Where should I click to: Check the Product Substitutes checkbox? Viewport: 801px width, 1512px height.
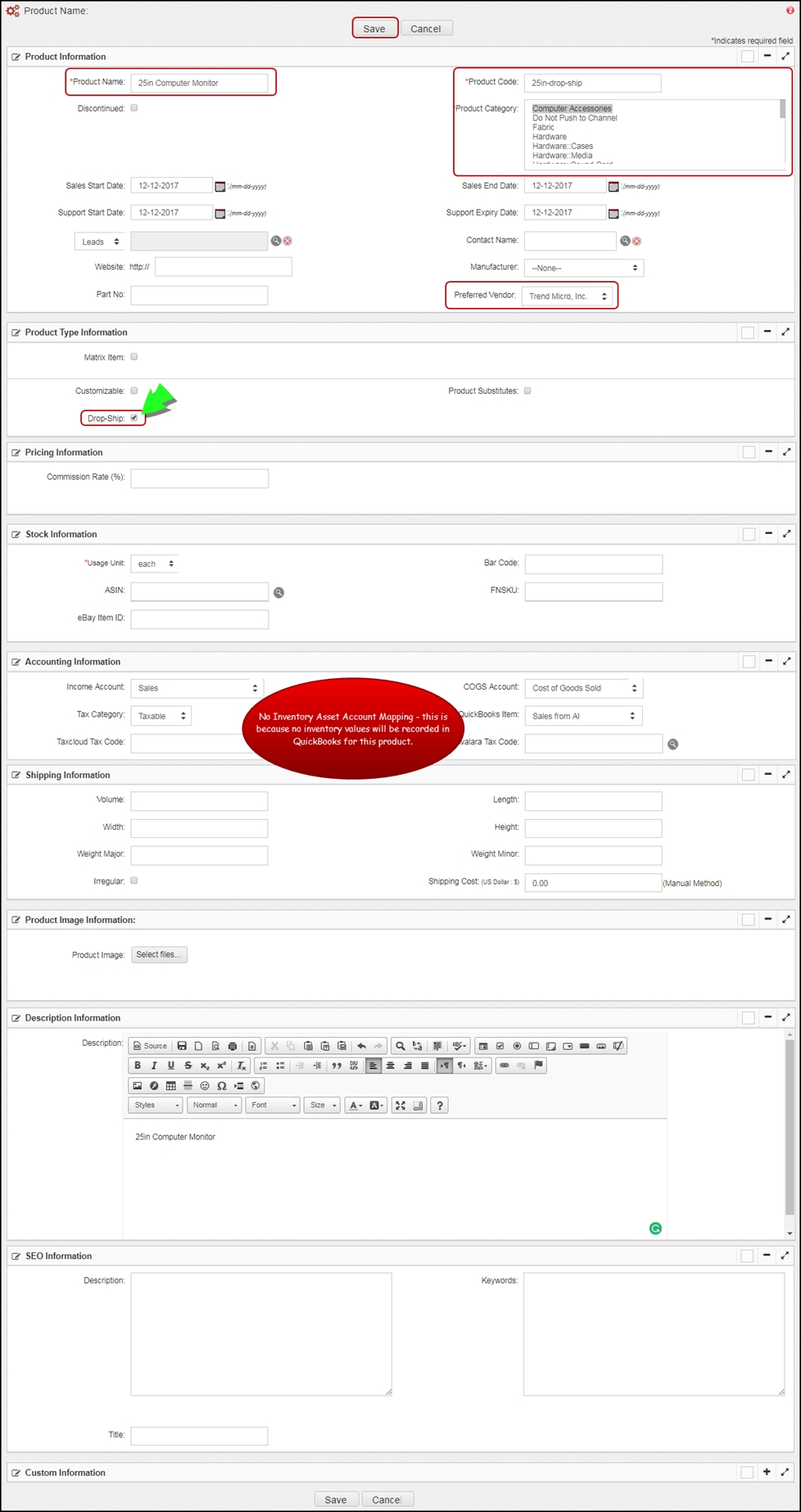point(527,391)
